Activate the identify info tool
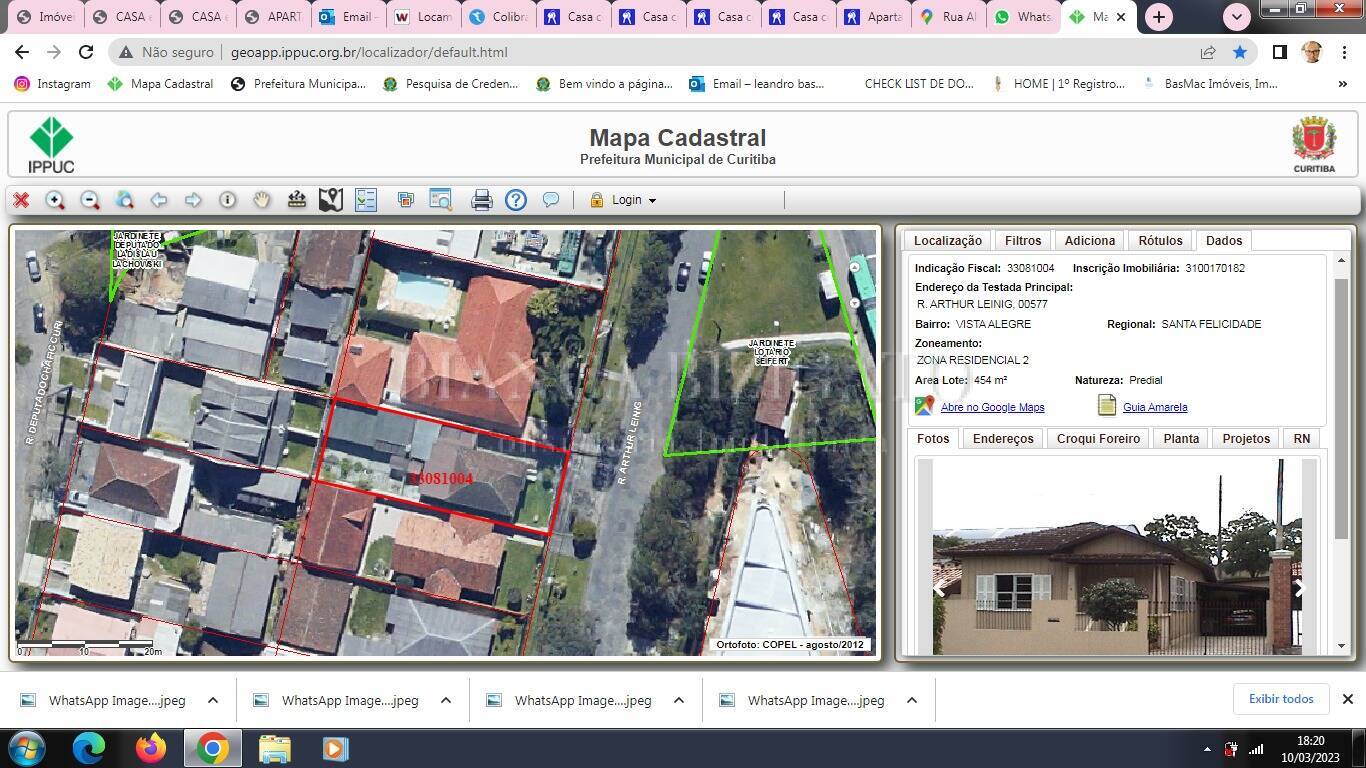The image size is (1366, 768). coord(227,200)
